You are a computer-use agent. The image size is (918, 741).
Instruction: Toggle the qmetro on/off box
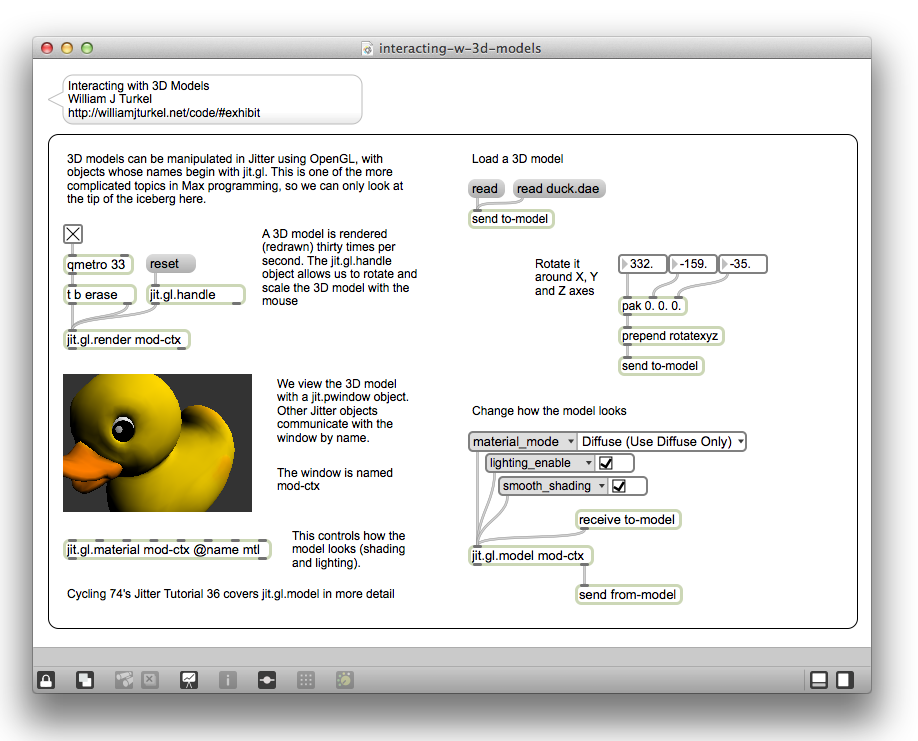73,234
